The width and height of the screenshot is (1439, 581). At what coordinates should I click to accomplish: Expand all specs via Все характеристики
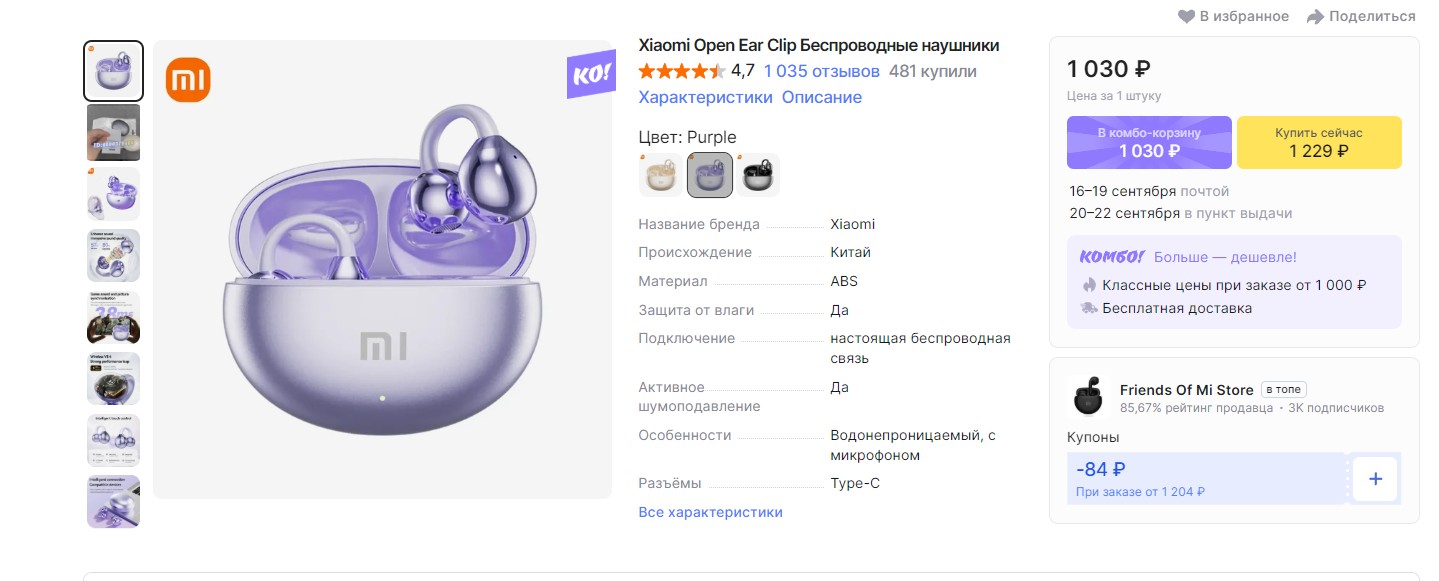click(710, 512)
